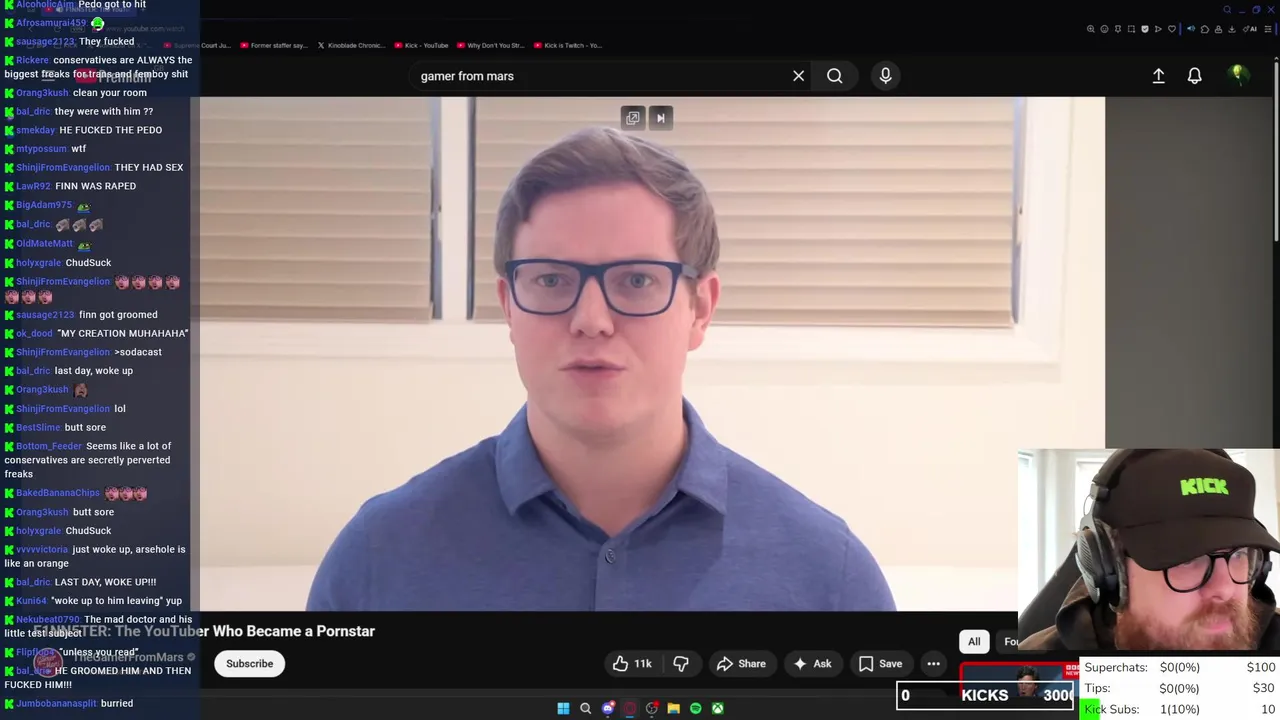Open the YouTube upload/create icon
Image resolution: width=1280 pixels, height=720 pixels.
click(x=1158, y=76)
